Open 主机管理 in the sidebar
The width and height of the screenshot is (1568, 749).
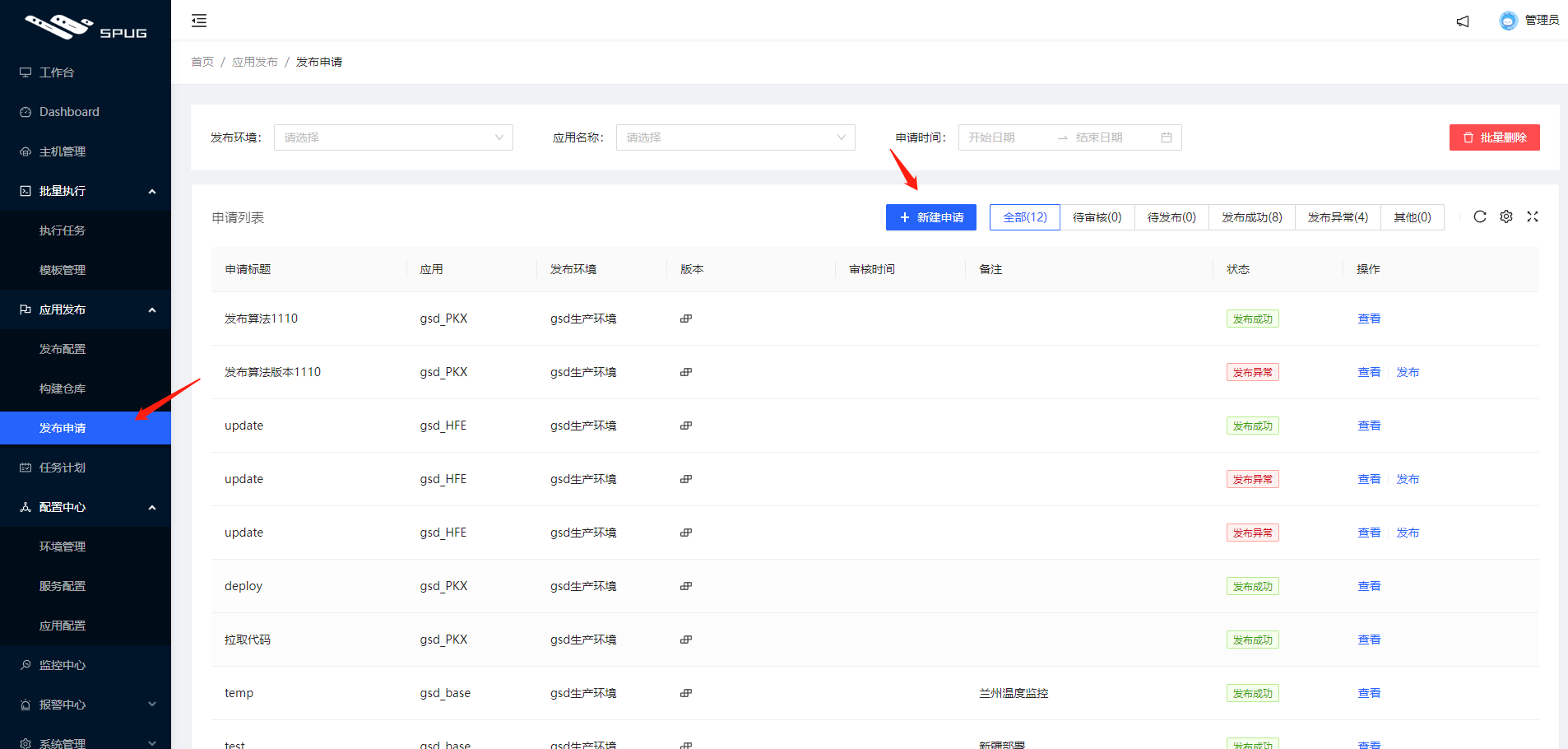[x=86, y=151]
